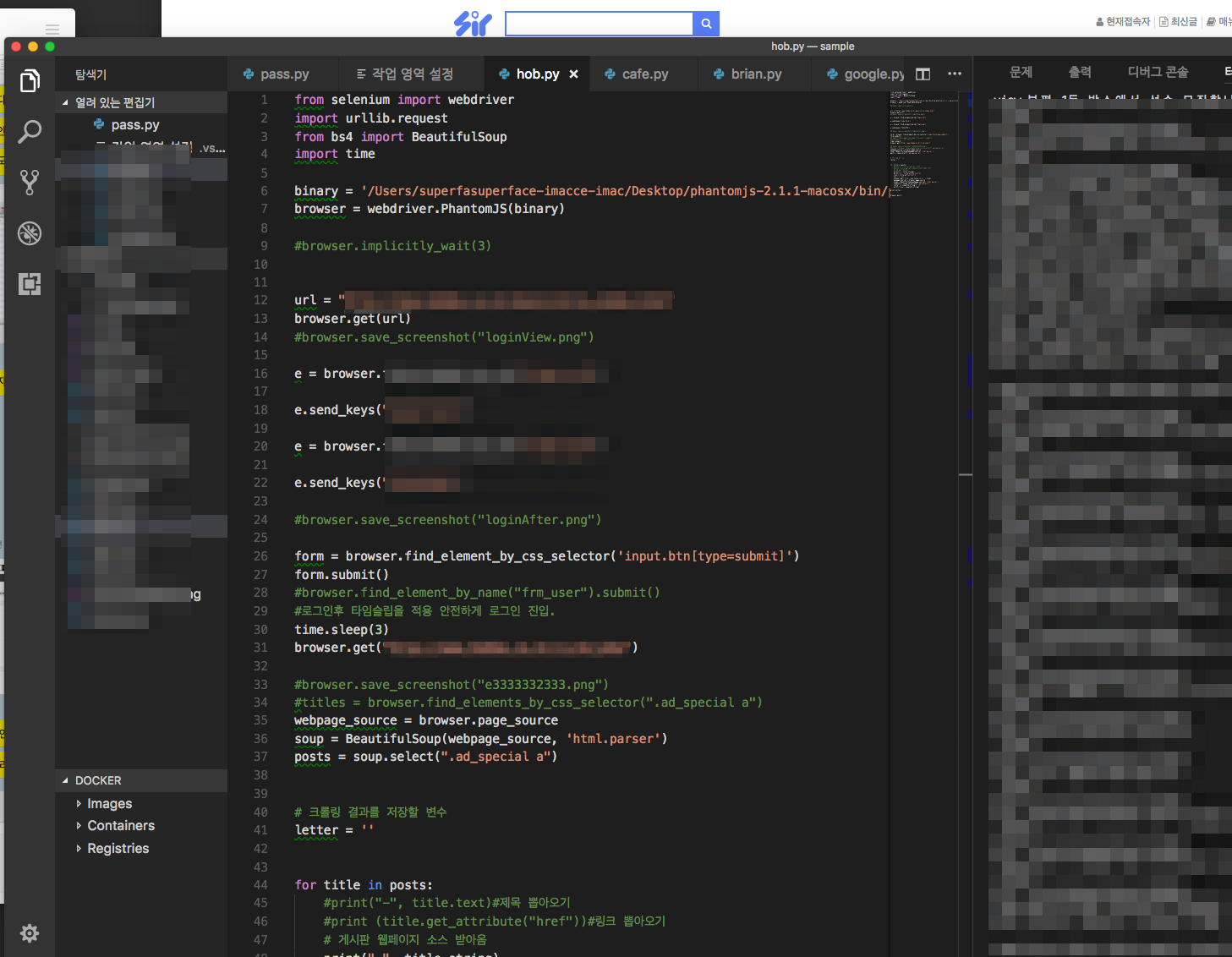The image size is (1232, 957).
Task: Open the Search view icon
Action: click(30, 131)
